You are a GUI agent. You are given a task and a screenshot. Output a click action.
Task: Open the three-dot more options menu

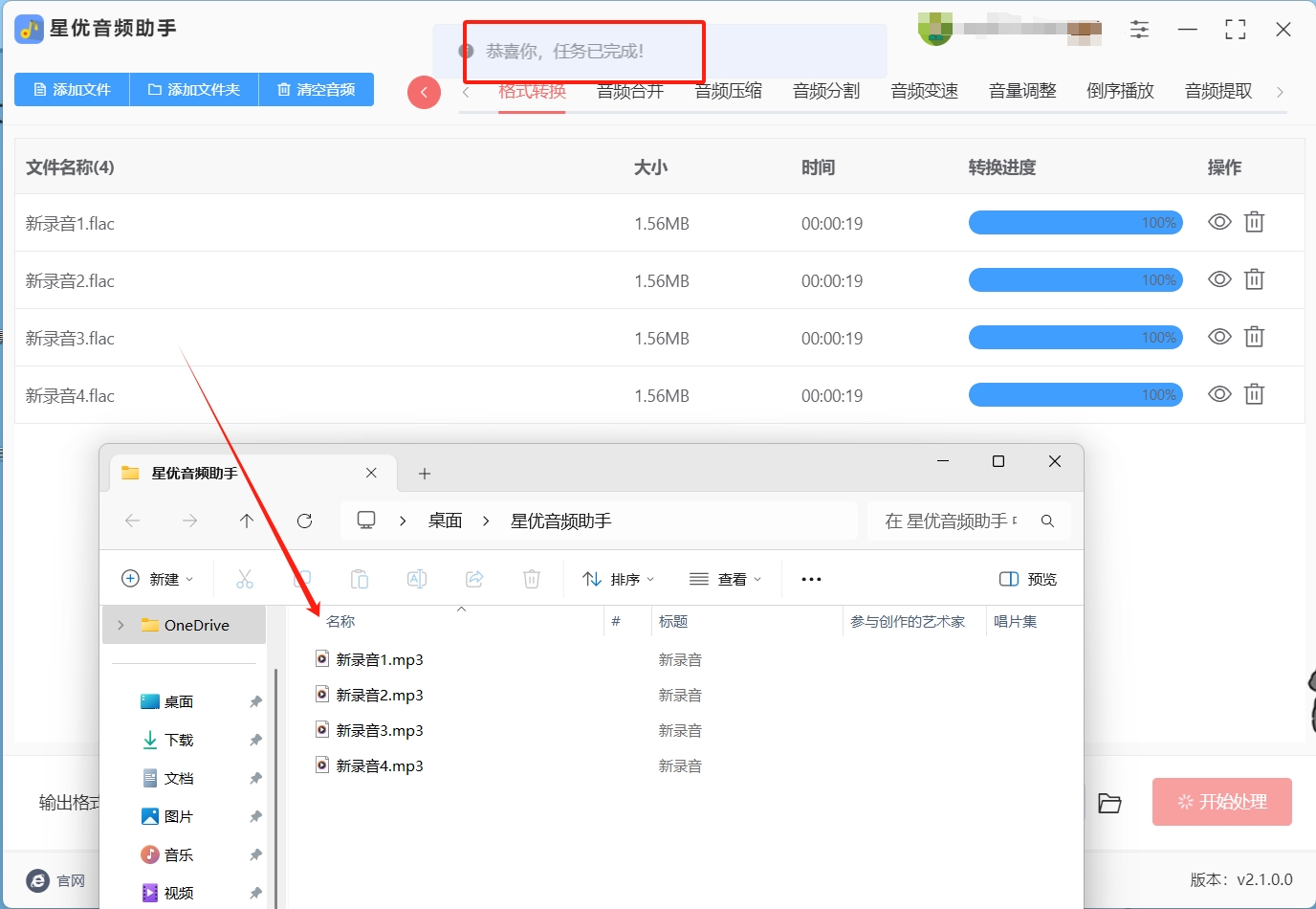tap(811, 579)
